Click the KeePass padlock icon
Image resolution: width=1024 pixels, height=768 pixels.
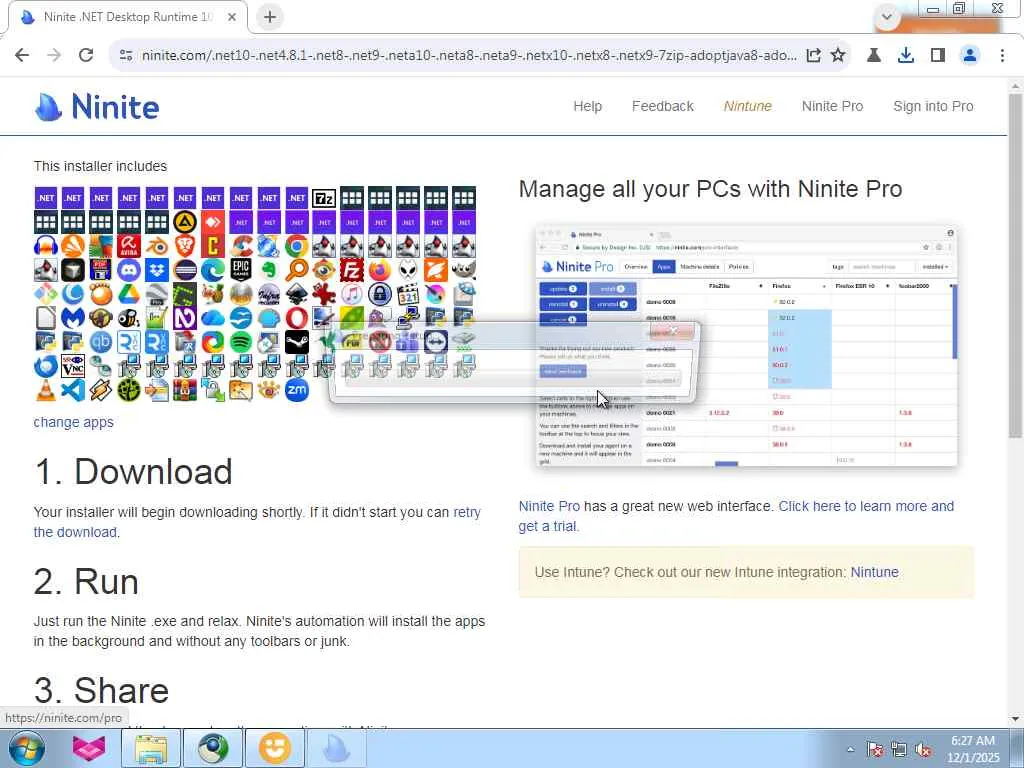tap(380, 294)
